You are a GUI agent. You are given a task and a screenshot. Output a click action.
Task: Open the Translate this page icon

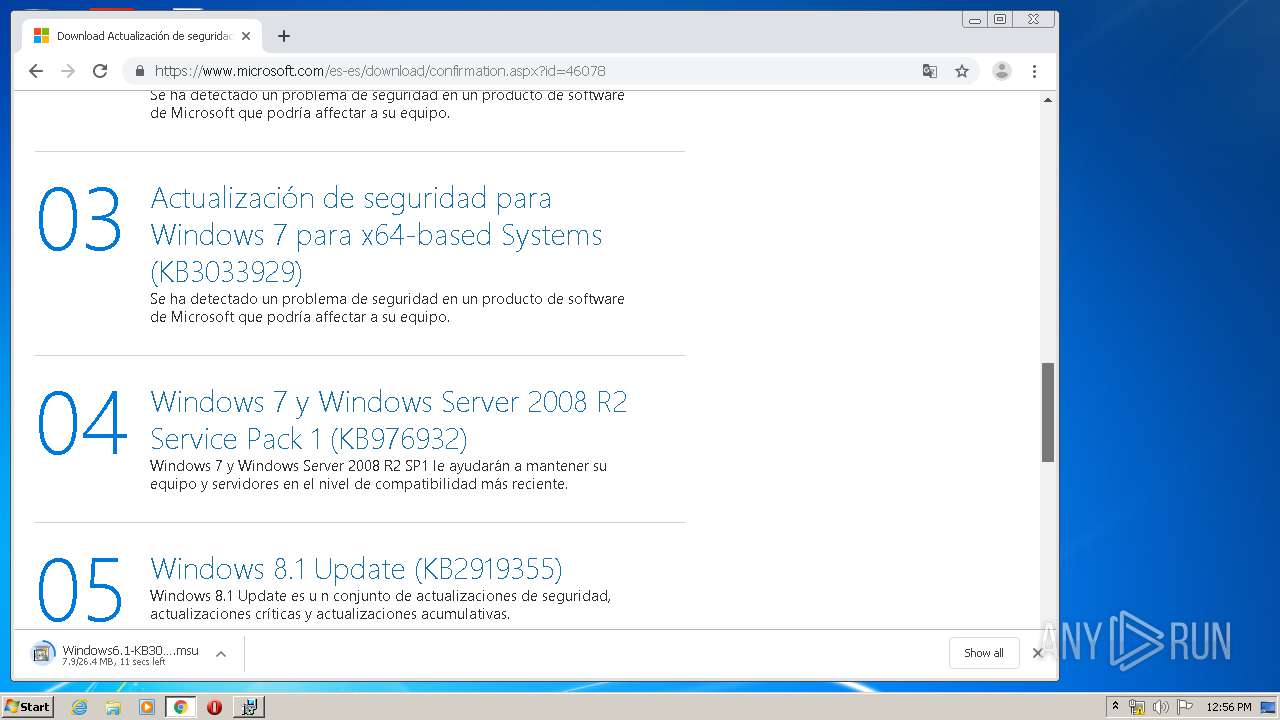pyautogui.click(x=930, y=71)
